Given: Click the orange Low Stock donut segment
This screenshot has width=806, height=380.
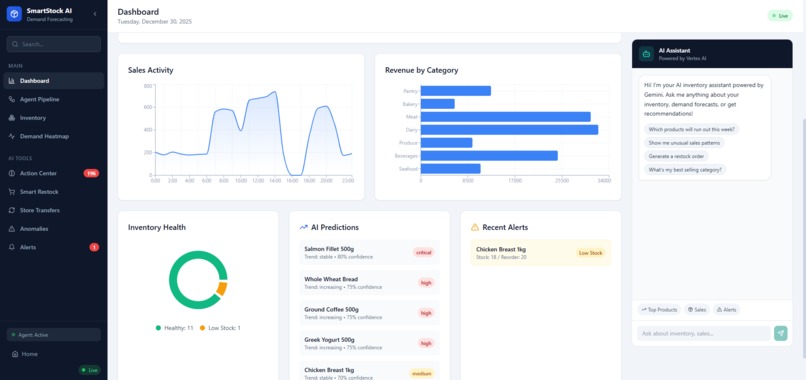Looking at the screenshot, I should [222, 289].
